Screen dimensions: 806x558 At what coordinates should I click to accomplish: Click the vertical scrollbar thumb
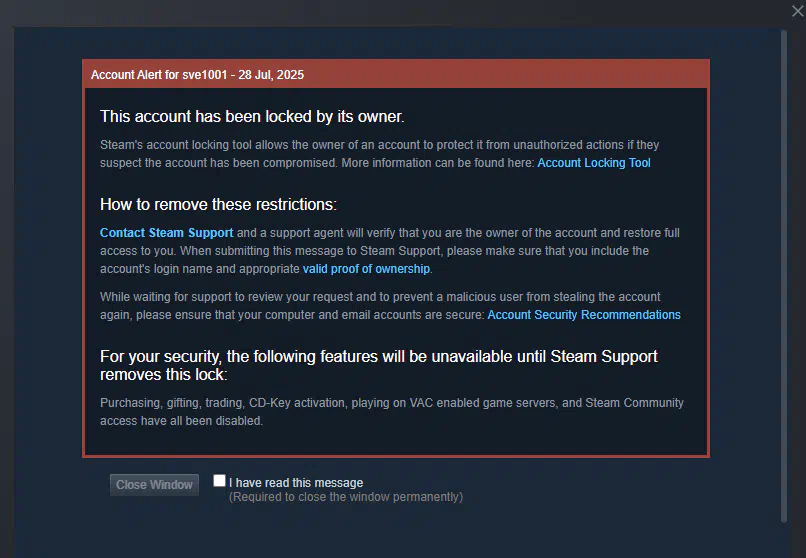783,276
